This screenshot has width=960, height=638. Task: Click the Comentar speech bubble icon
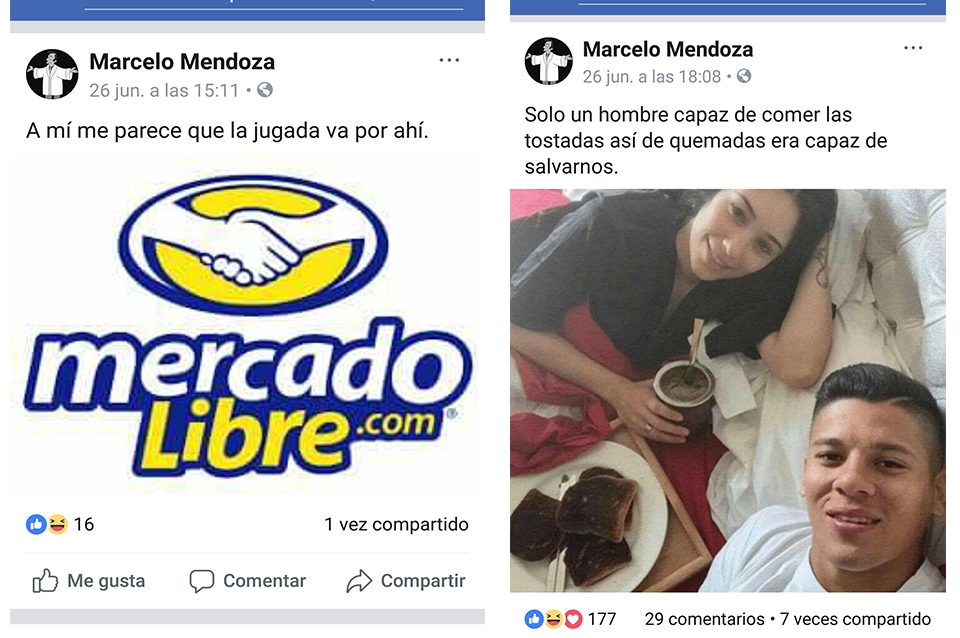[201, 580]
